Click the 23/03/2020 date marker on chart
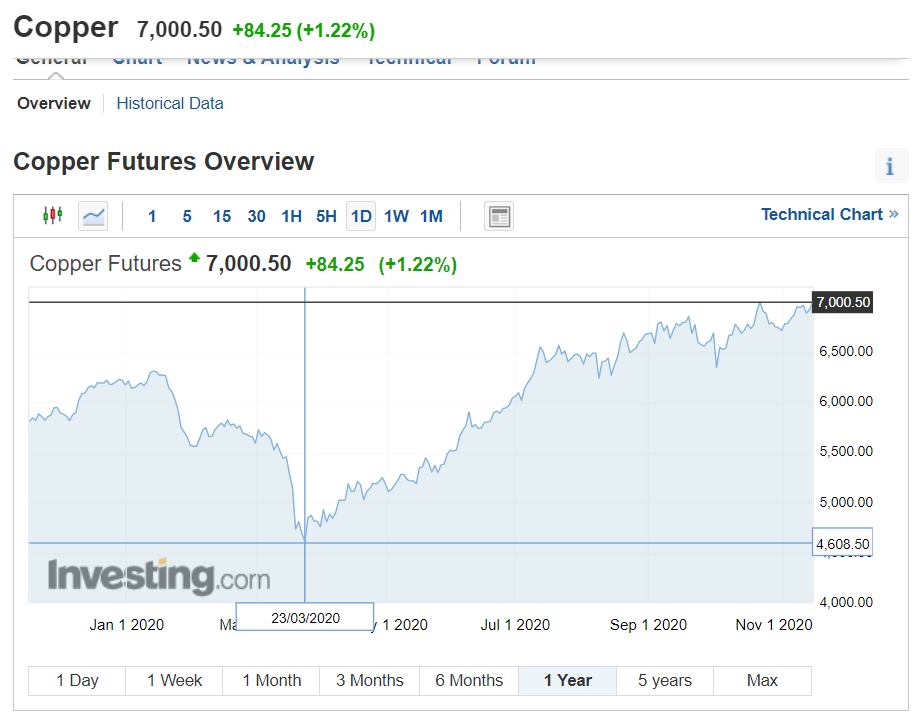Image resolution: width=919 pixels, height=715 pixels. pyautogui.click(x=305, y=617)
